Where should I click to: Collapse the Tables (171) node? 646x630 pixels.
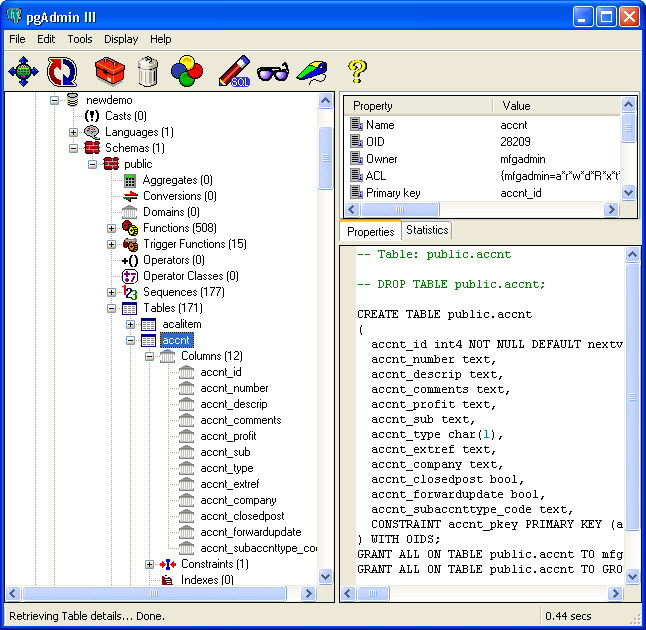click(111, 308)
